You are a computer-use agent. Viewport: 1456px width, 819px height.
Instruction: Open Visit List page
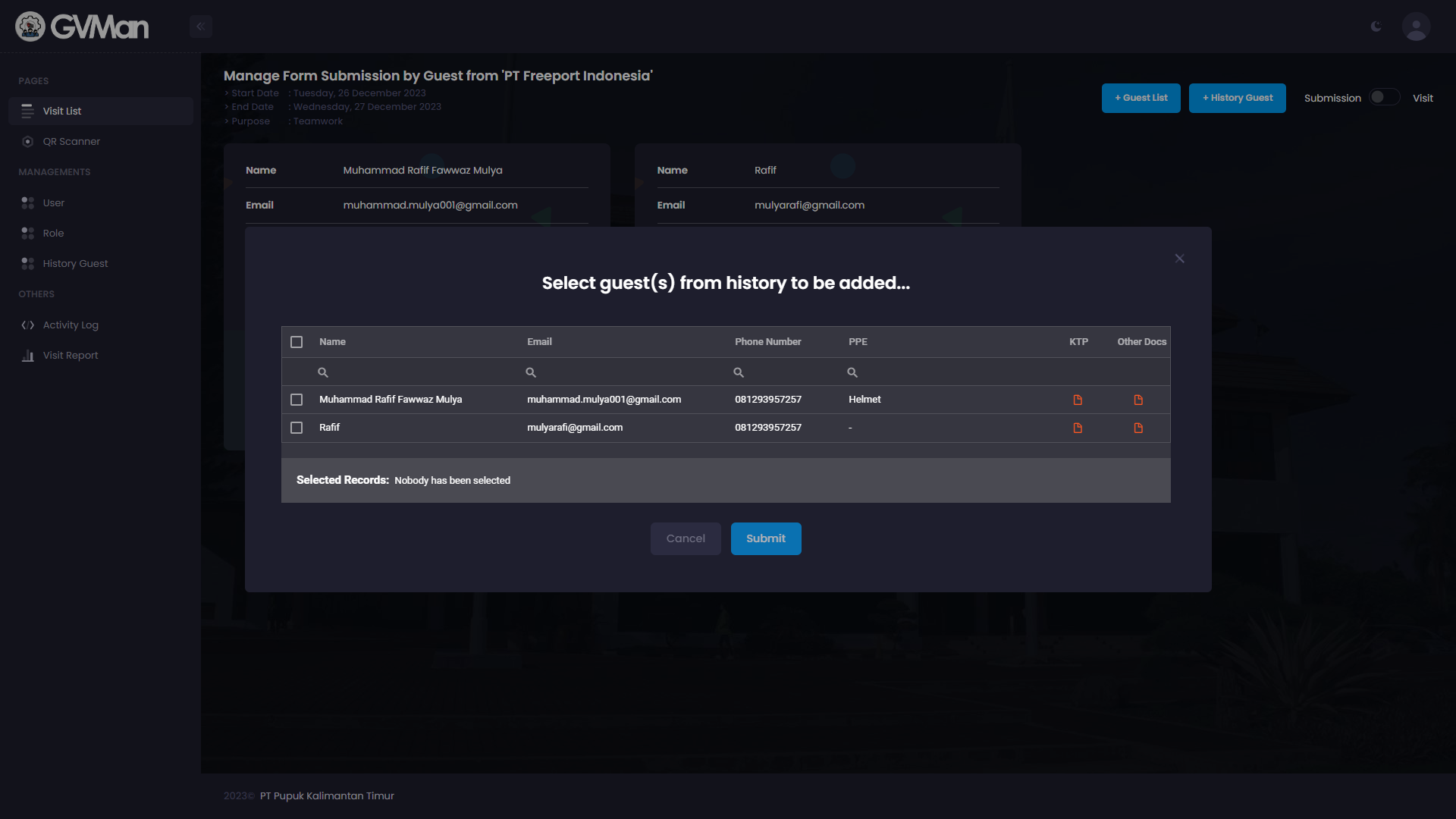[x=101, y=111]
